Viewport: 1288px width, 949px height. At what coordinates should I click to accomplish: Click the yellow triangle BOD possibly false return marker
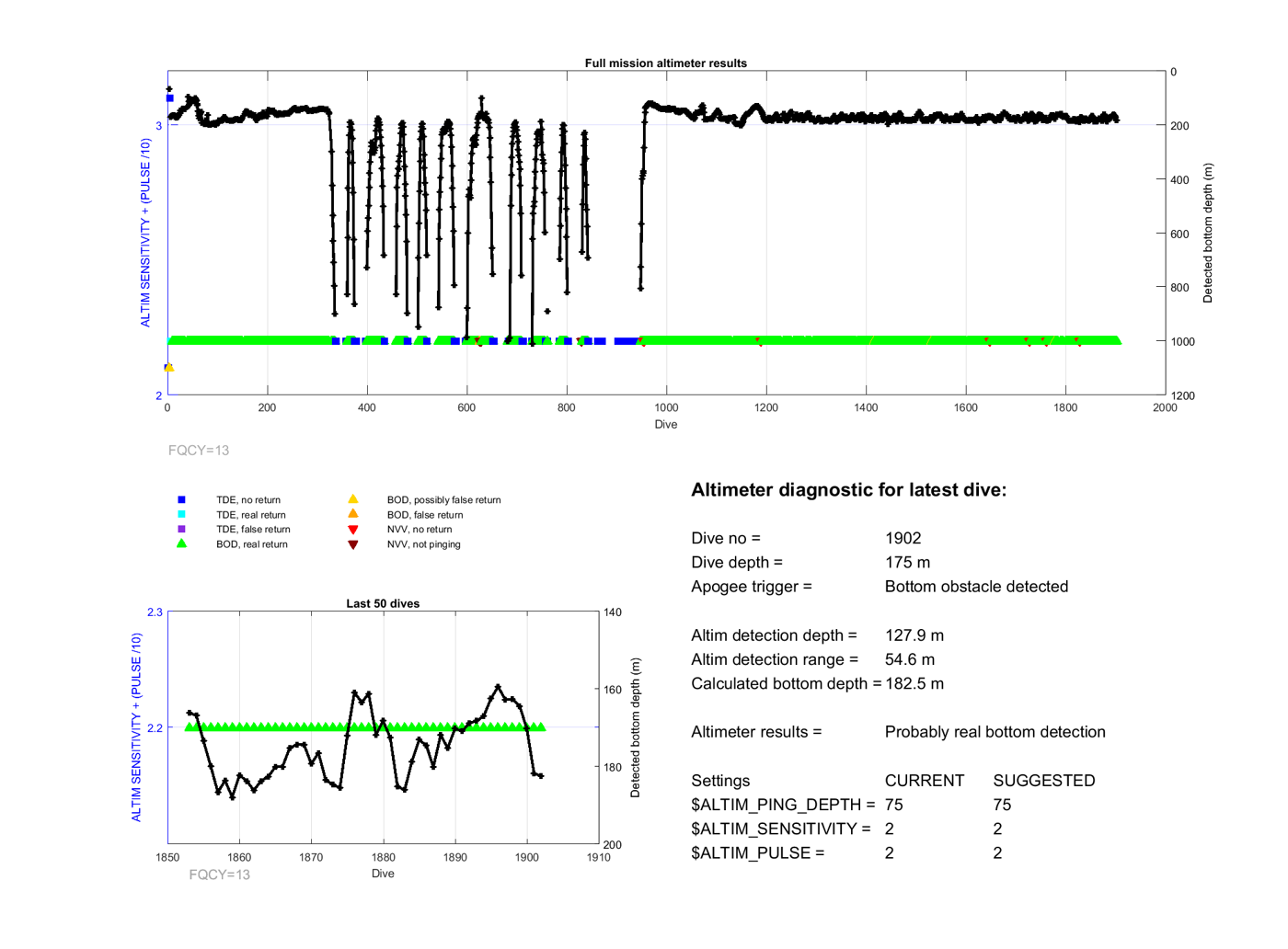(x=352, y=499)
